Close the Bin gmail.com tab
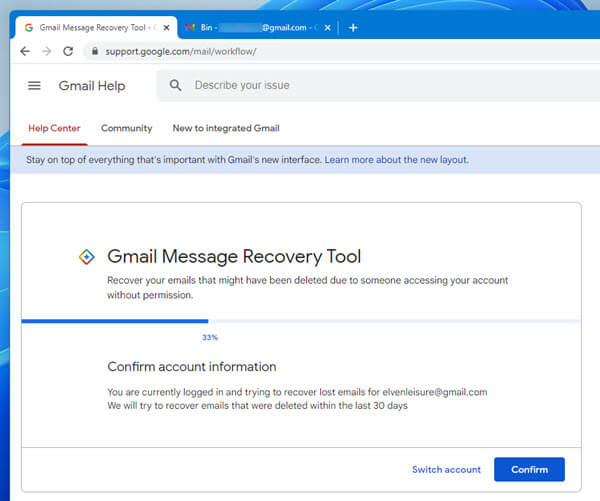 tap(327, 28)
